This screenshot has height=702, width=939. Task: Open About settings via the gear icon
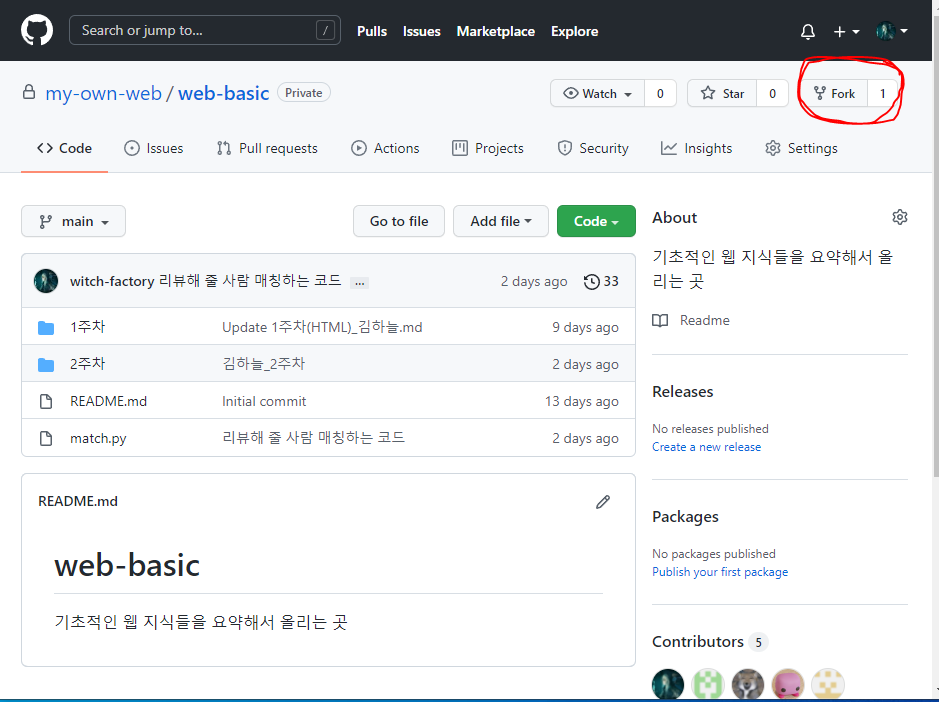[899, 216]
